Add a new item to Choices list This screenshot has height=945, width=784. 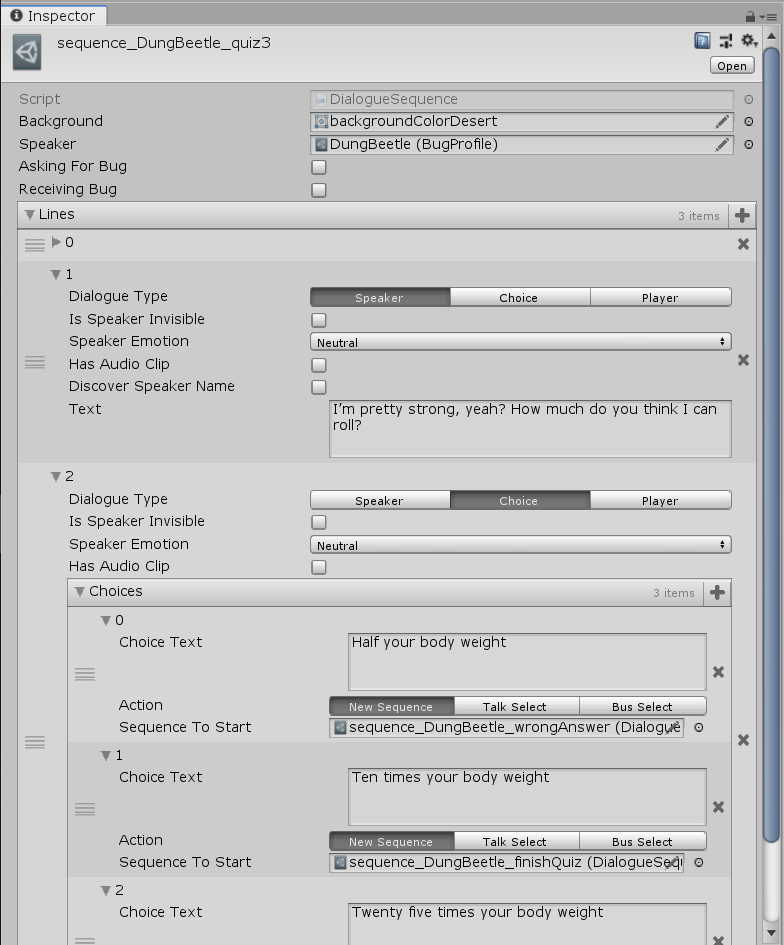[x=717, y=592]
